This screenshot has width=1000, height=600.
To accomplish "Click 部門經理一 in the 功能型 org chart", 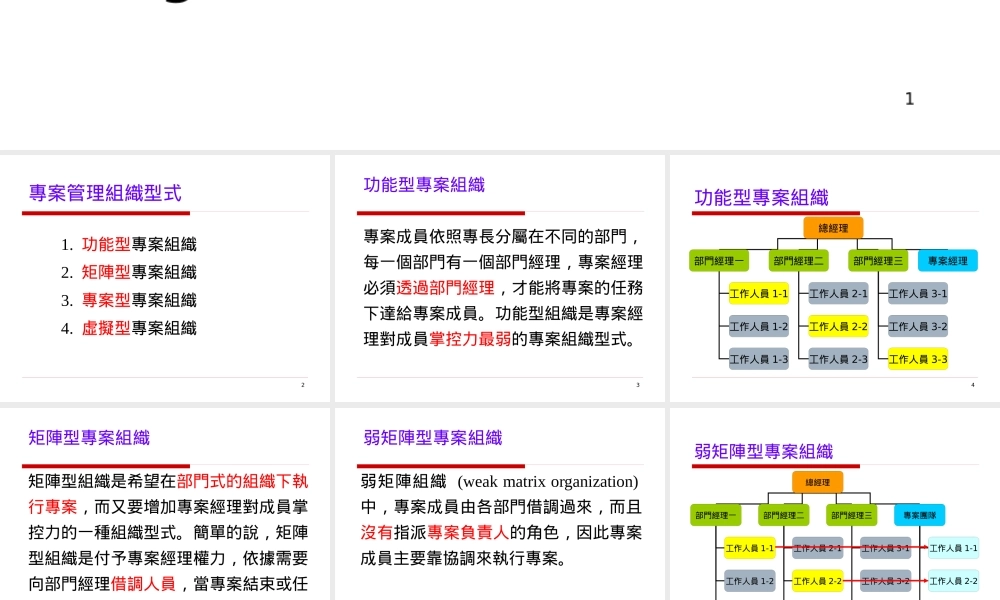I will point(719,261).
